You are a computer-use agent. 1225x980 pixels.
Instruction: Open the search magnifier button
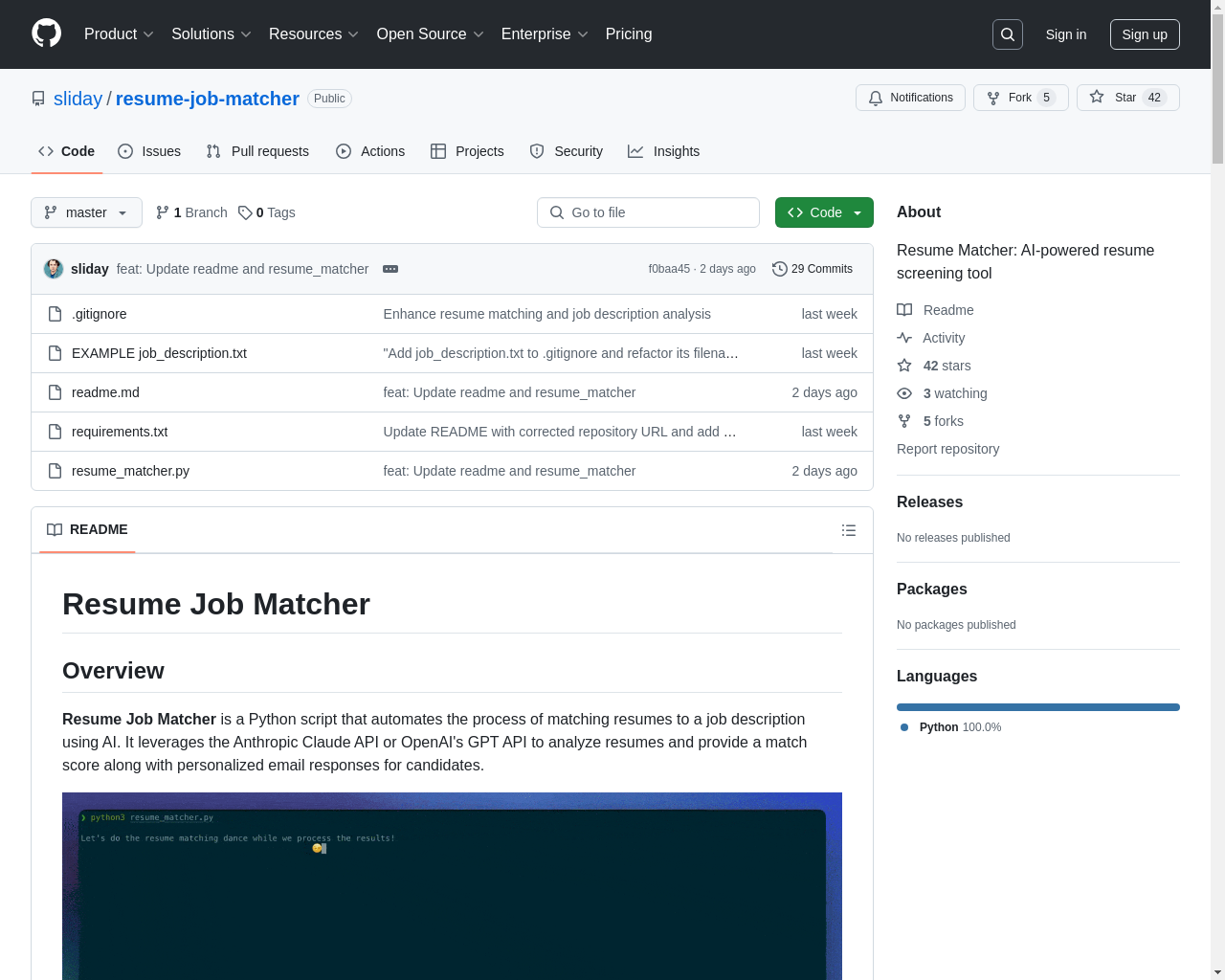pyautogui.click(x=1008, y=34)
